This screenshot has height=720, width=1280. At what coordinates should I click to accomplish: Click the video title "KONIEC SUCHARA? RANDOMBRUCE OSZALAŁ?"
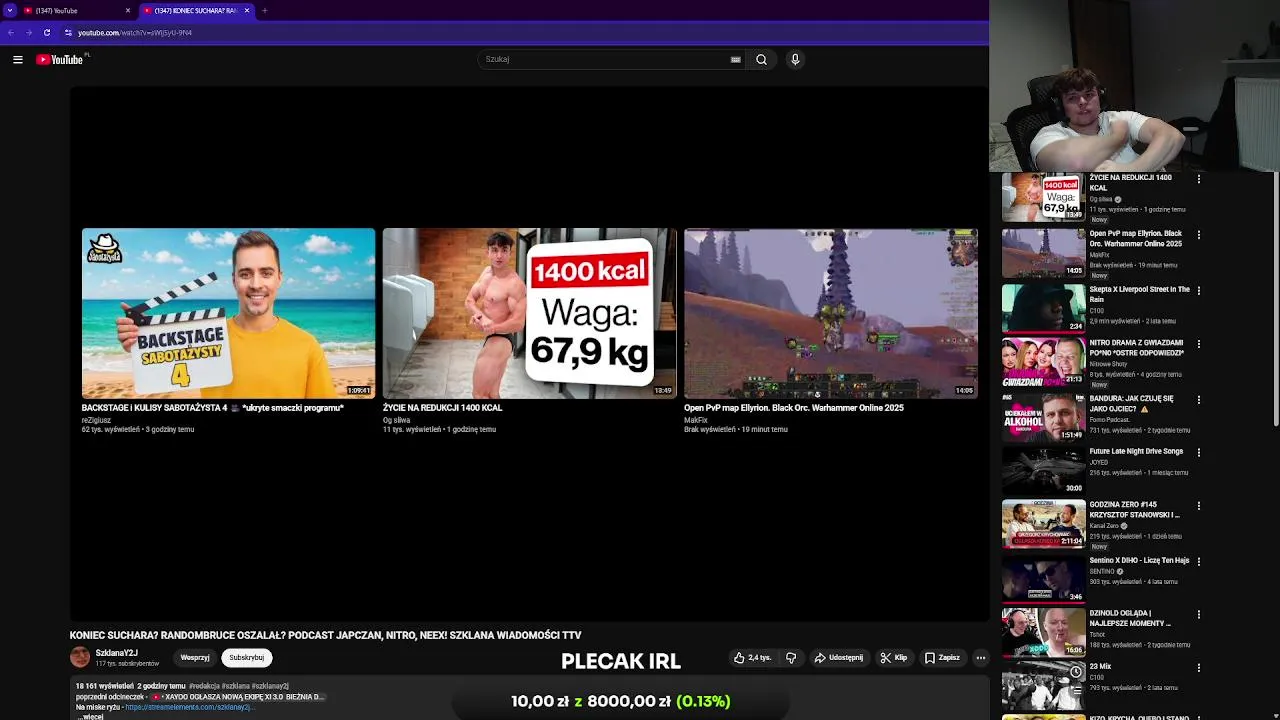(325, 635)
